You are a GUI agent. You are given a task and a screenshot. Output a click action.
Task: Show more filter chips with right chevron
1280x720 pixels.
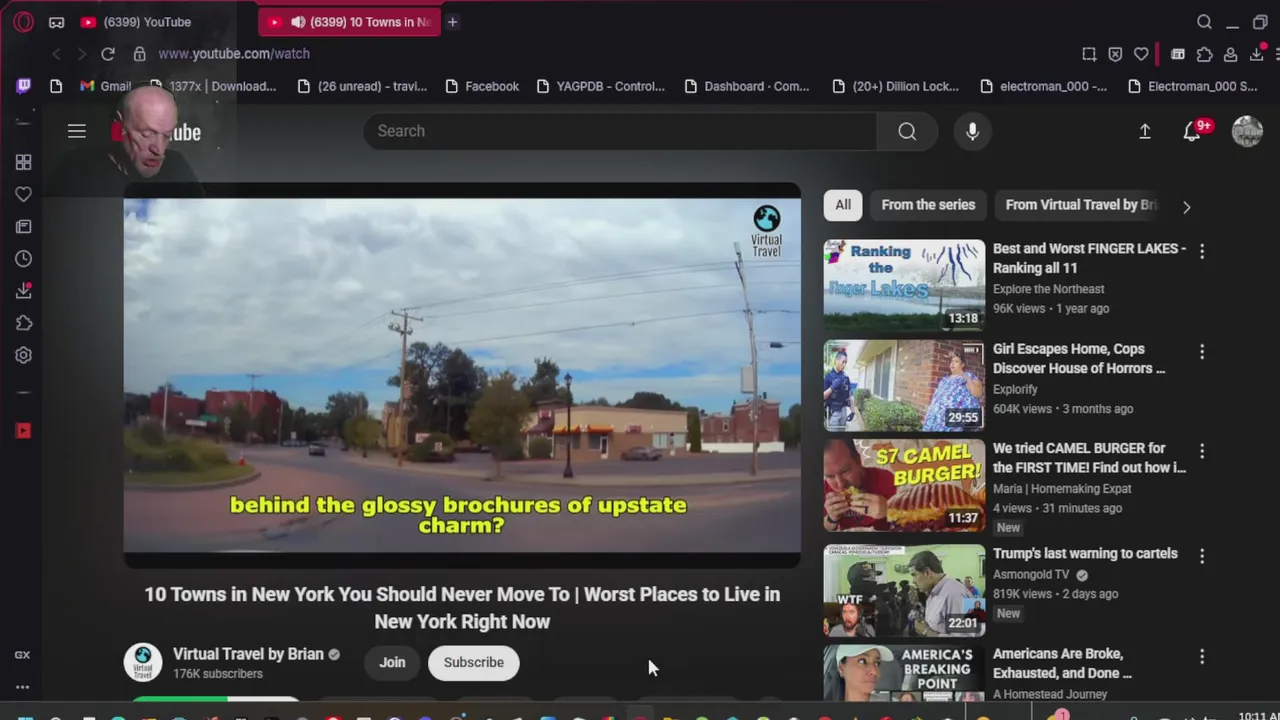click(x=1186, y=207)
